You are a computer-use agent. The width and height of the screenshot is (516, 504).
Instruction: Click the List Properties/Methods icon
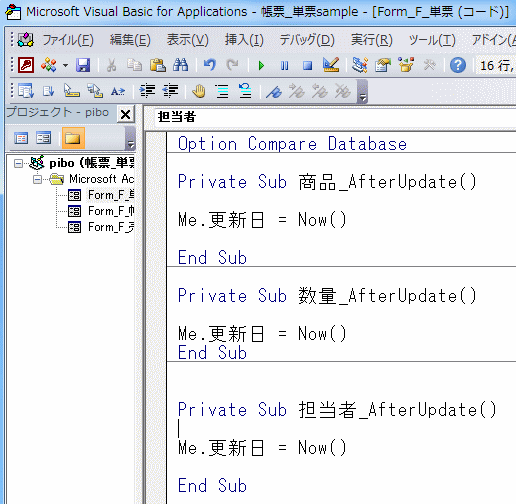tap(26, 91)
